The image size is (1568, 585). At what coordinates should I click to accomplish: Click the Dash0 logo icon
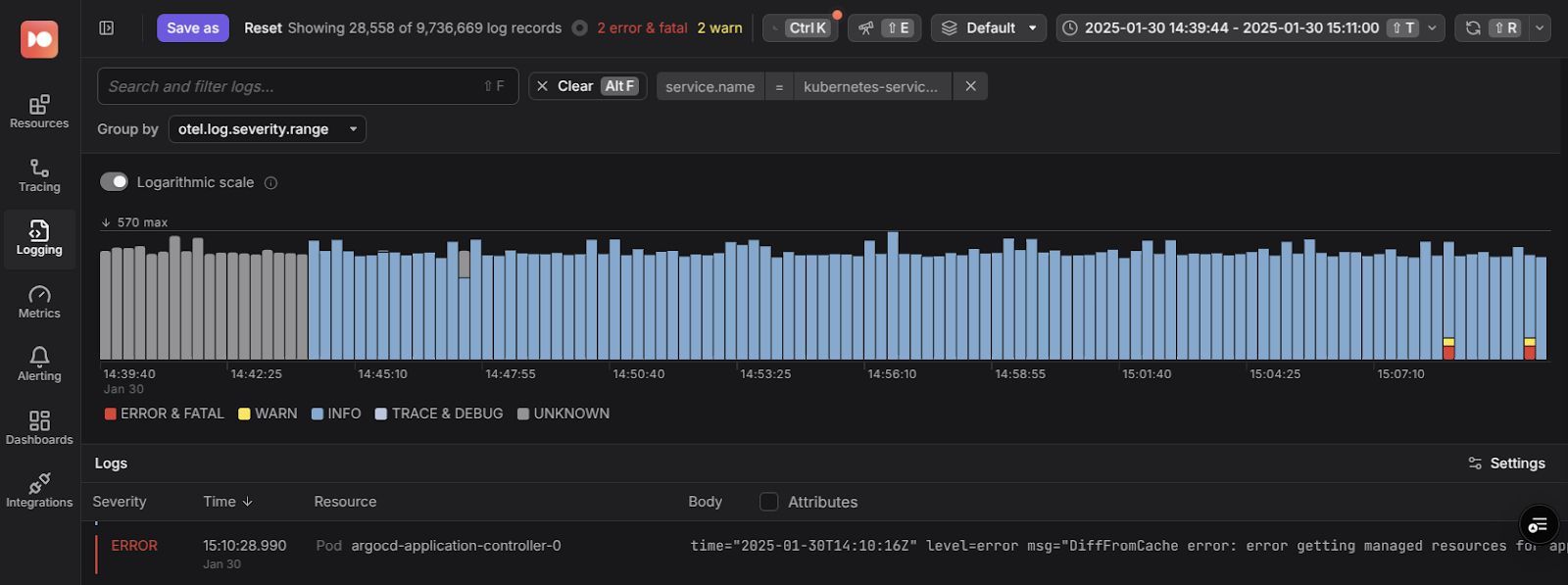pyautogui.click(x=39, y=39)
